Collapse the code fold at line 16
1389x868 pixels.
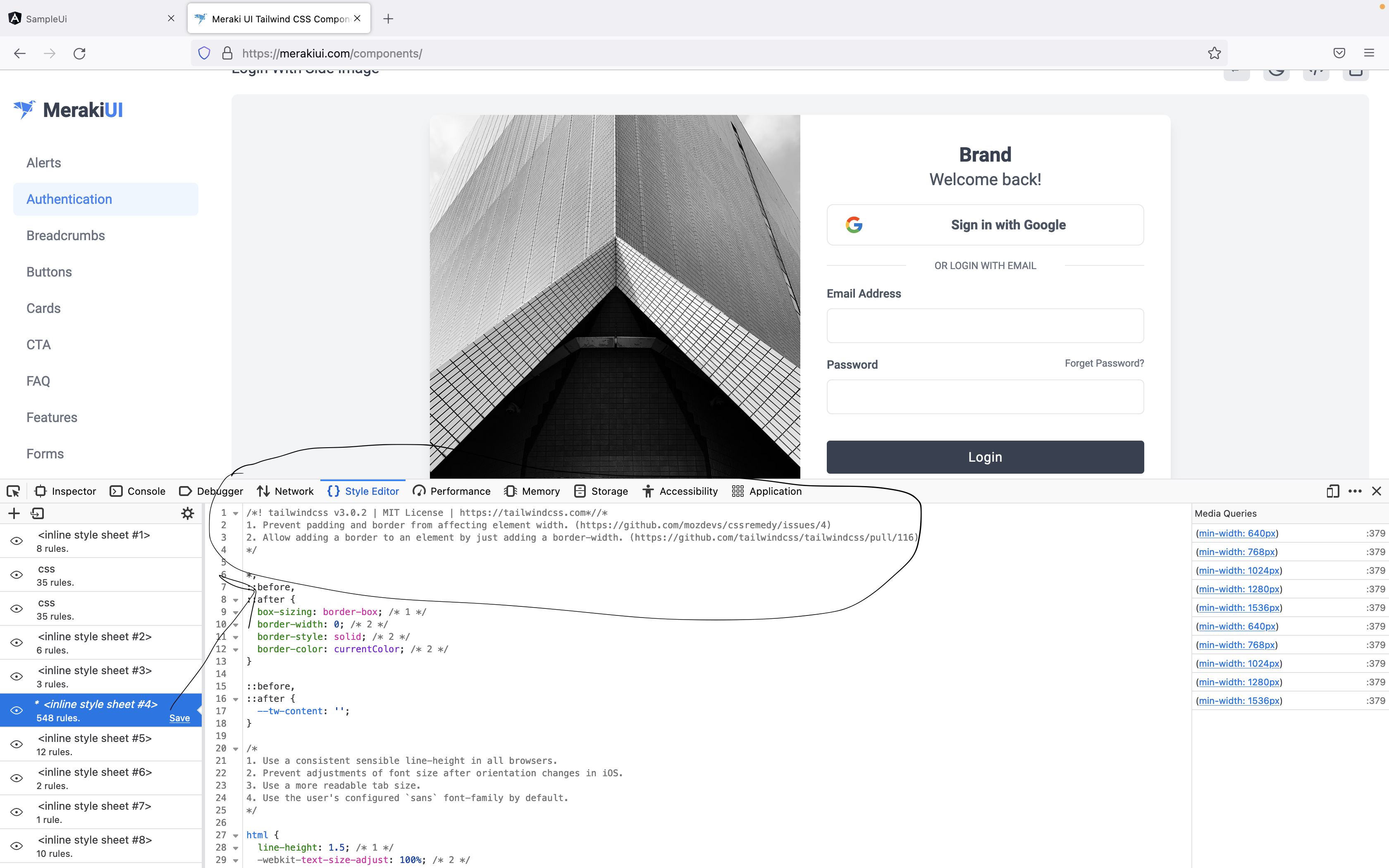point(235,699)
